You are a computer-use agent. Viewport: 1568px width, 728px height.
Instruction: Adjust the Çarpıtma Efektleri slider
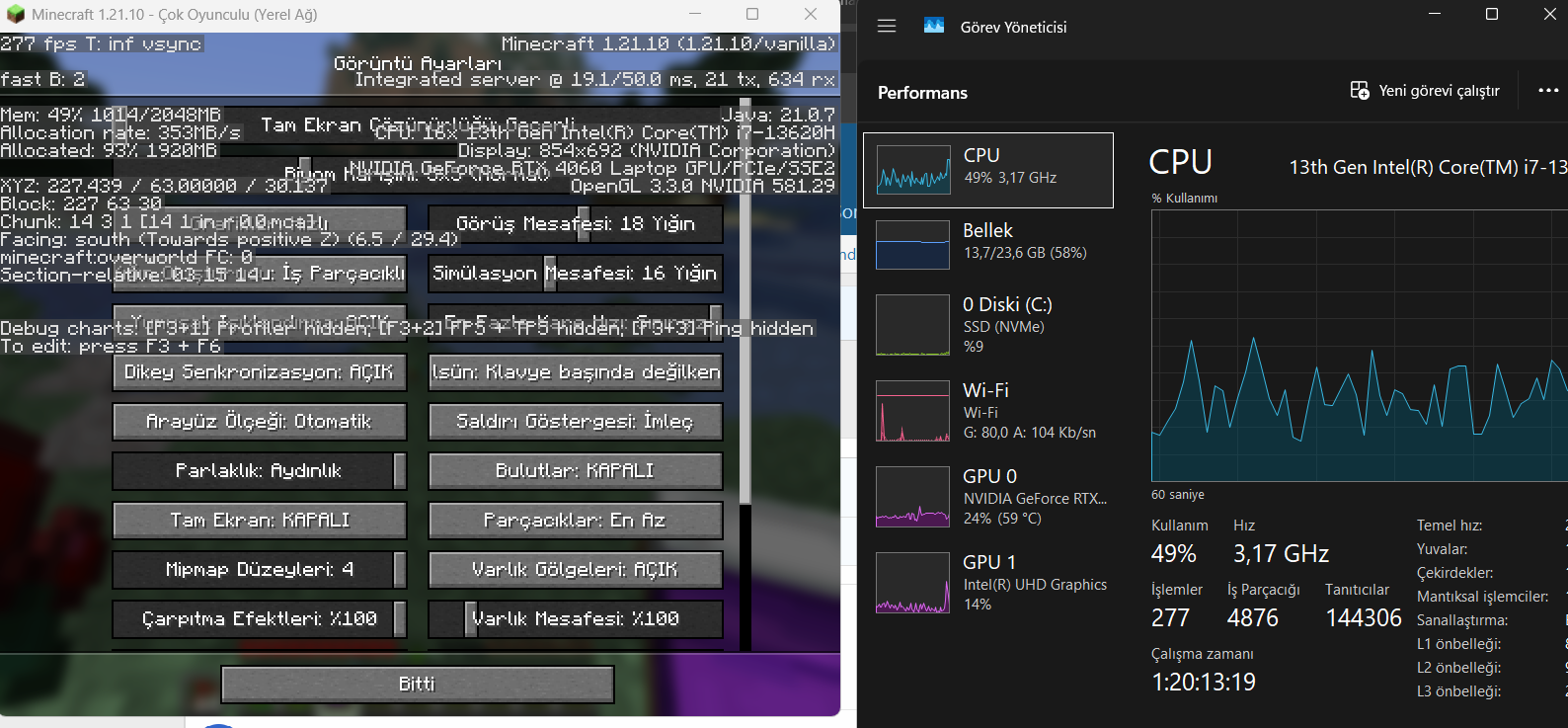(260, 619)
